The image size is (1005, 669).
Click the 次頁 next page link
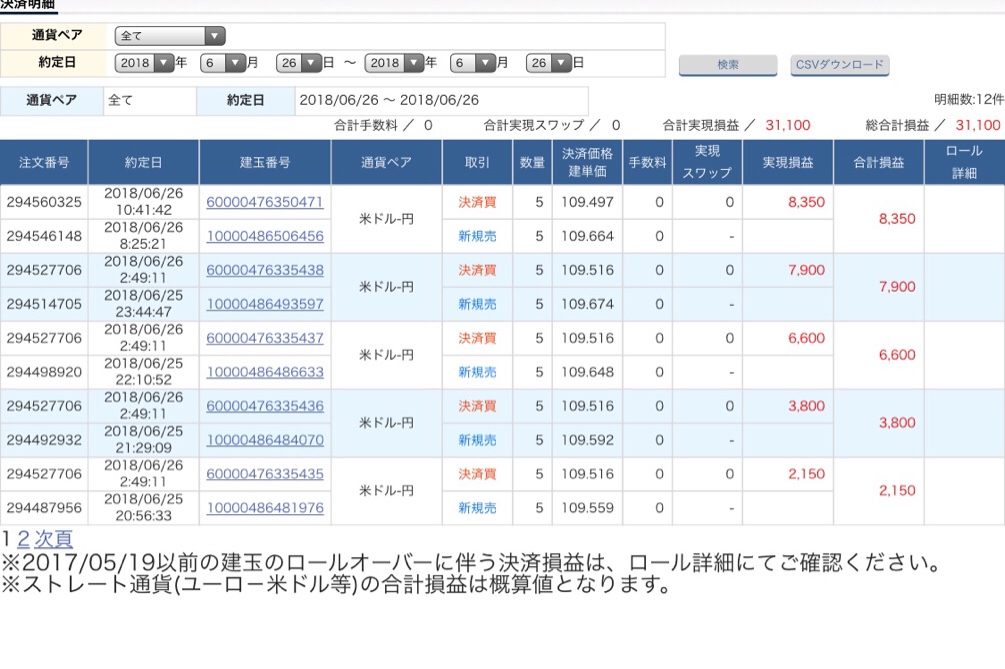(54, 539)
